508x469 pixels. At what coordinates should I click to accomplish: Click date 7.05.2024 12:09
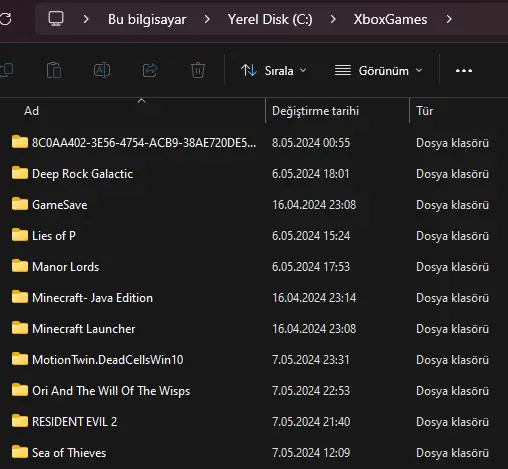click(x=311, y=453)
